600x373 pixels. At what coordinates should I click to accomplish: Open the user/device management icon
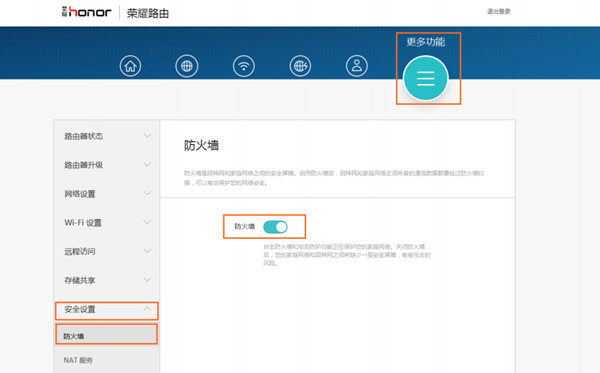[x=357, y=66]
